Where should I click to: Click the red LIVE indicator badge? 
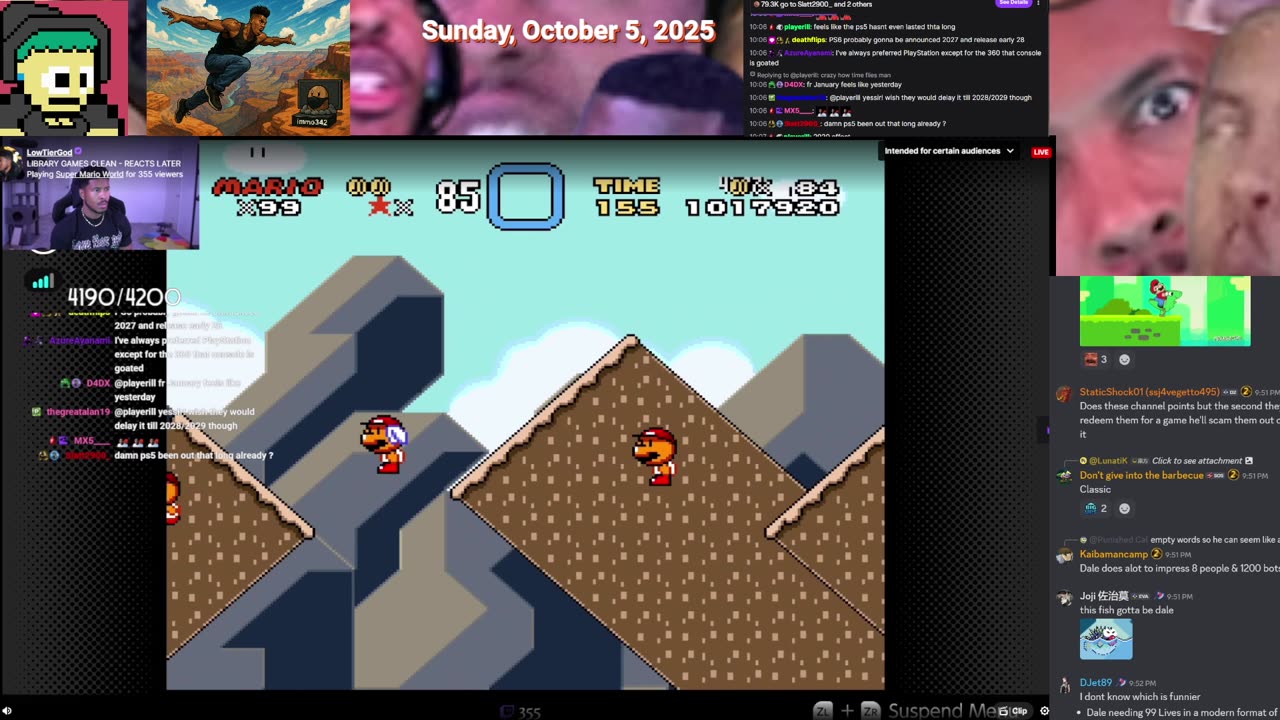pos(1041,152)
